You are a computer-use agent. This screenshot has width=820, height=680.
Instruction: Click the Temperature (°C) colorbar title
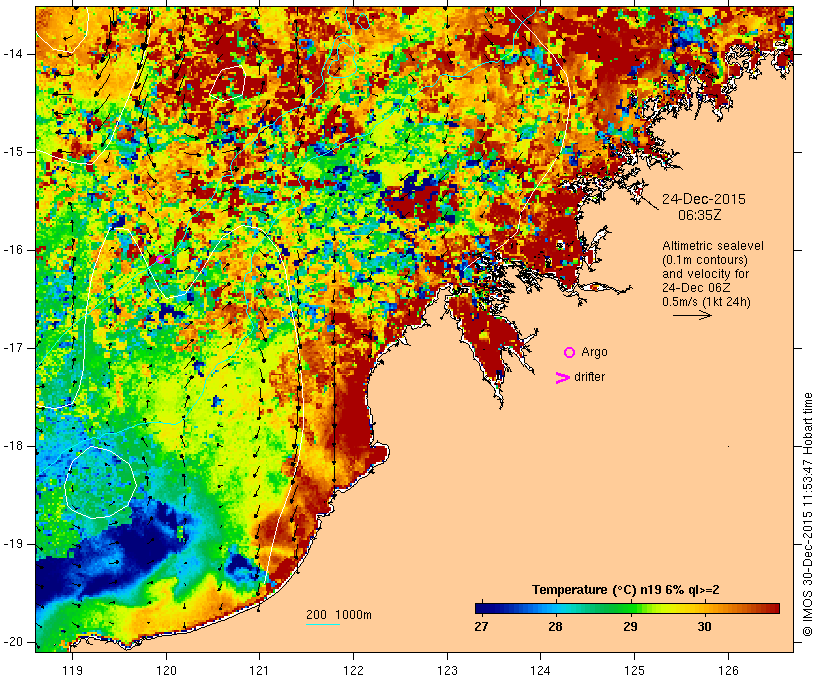click(x=625, y=590)
